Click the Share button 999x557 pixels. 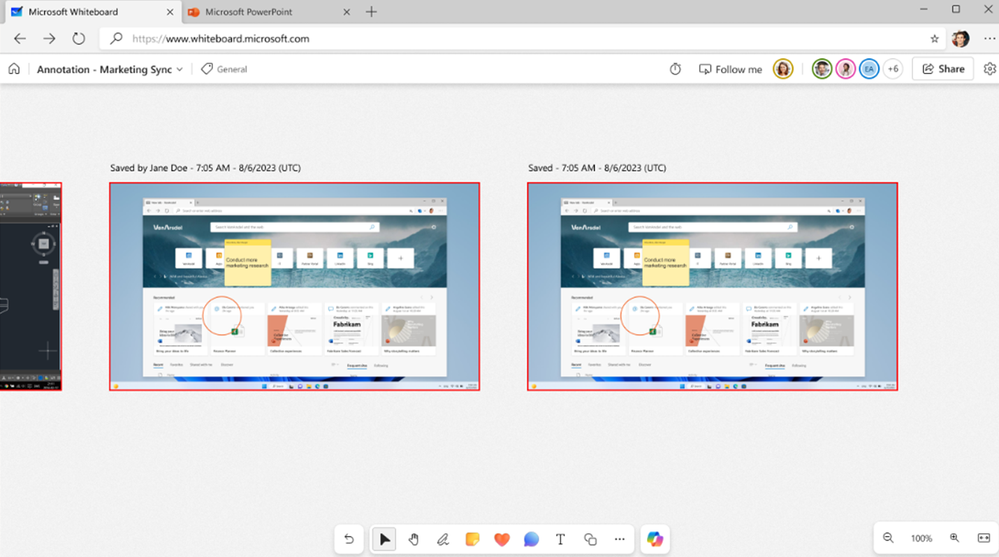click(x=943, y=69)
